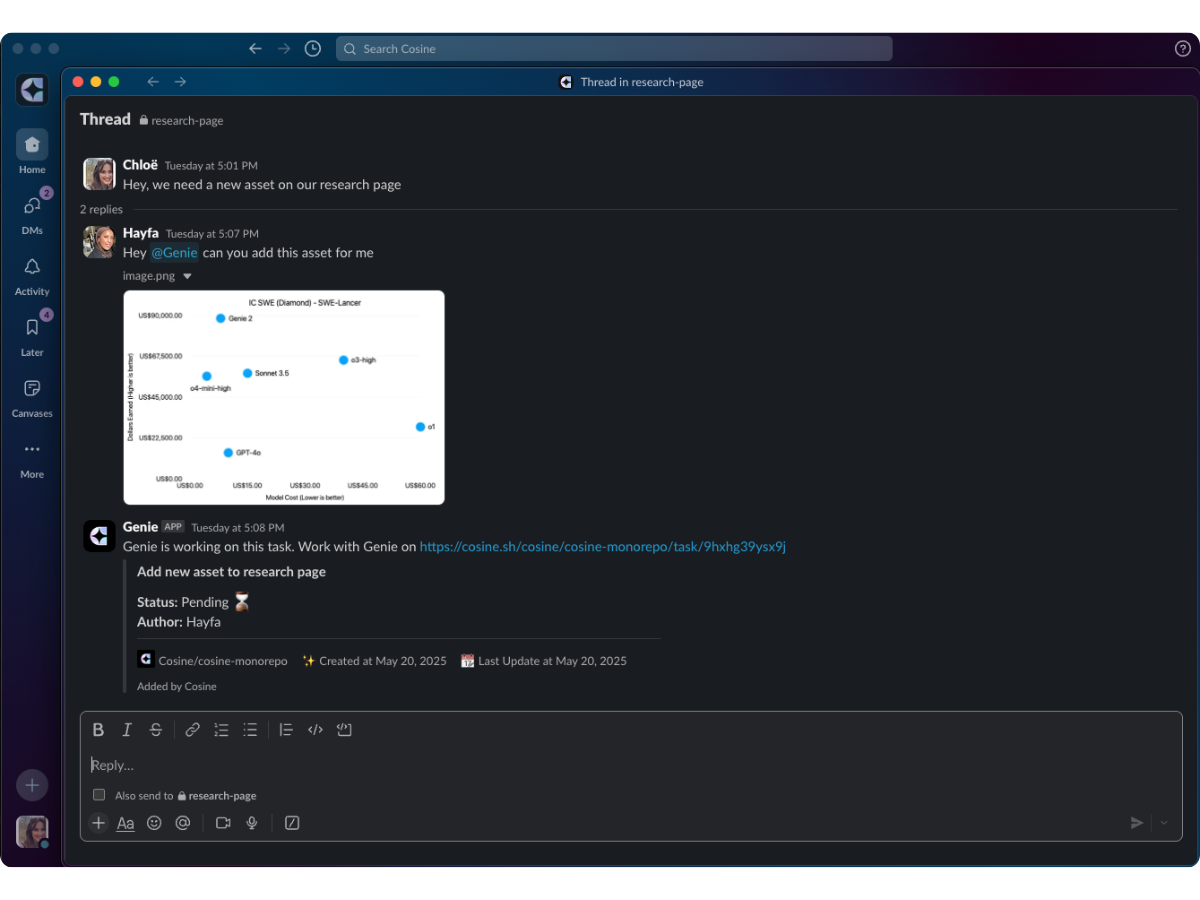Click the More sidebar icon
The width and height of the screenshot is (1200, 900).
31,451
